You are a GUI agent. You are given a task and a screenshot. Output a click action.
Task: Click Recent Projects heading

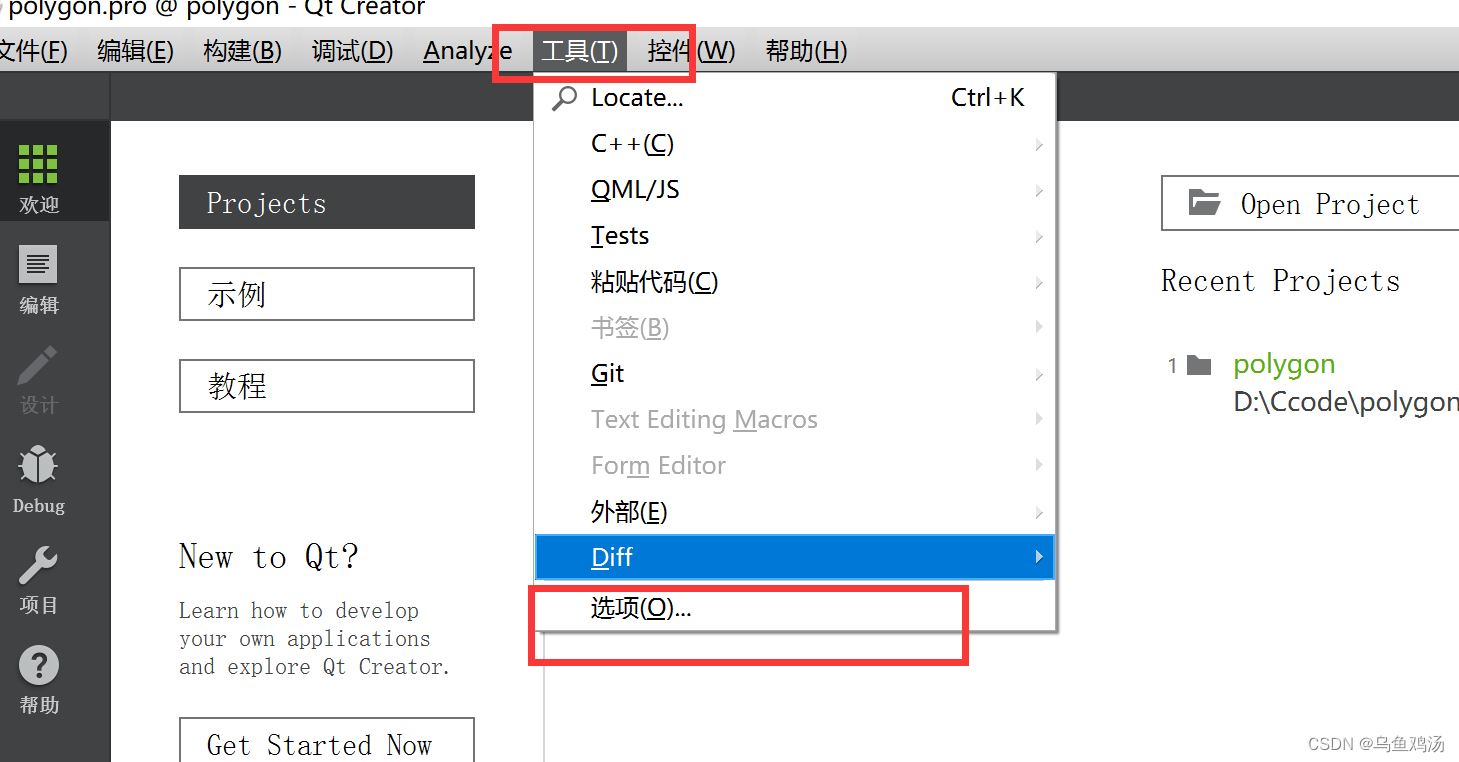(1280, 281)
